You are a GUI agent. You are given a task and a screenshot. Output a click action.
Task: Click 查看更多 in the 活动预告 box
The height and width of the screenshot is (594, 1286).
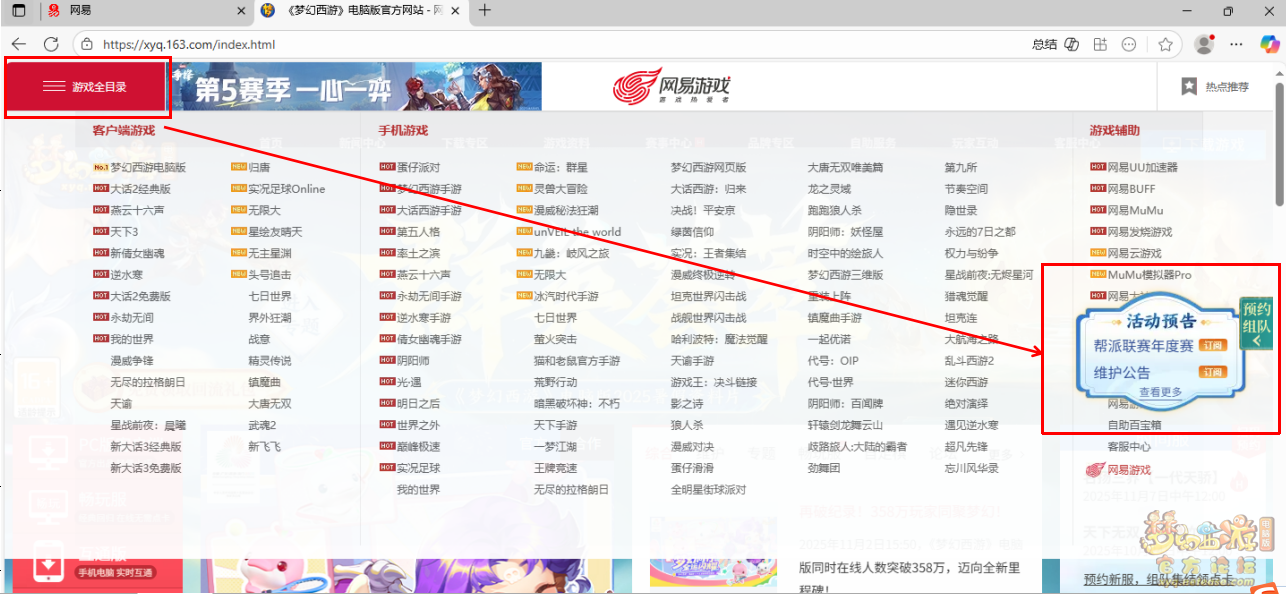point(1160,392)
